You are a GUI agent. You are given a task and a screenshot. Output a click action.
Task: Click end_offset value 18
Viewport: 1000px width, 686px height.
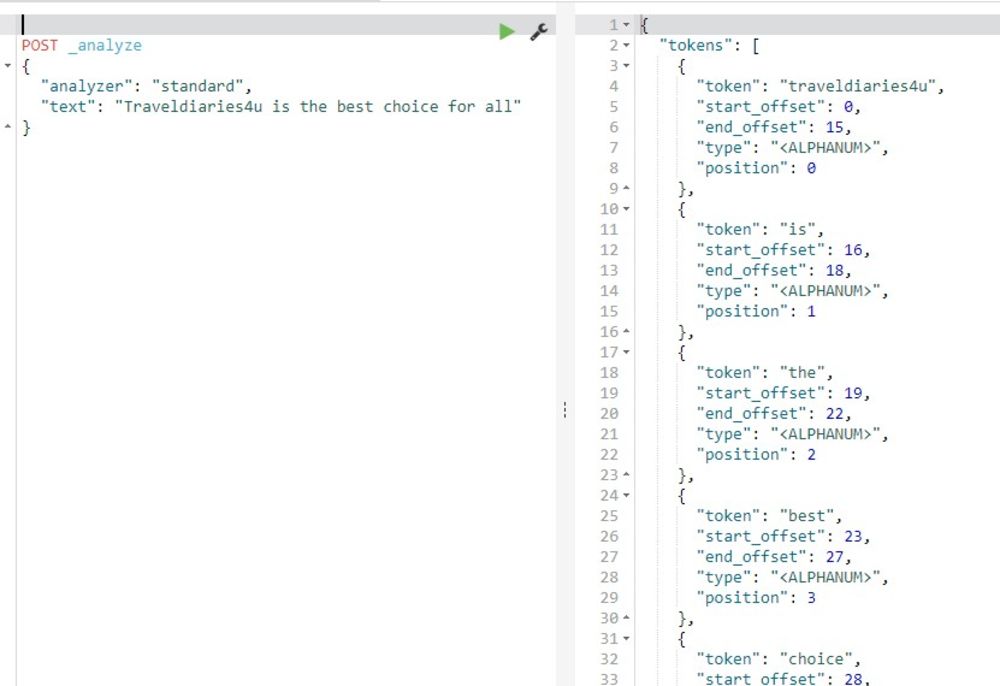[x=834, y=270]
